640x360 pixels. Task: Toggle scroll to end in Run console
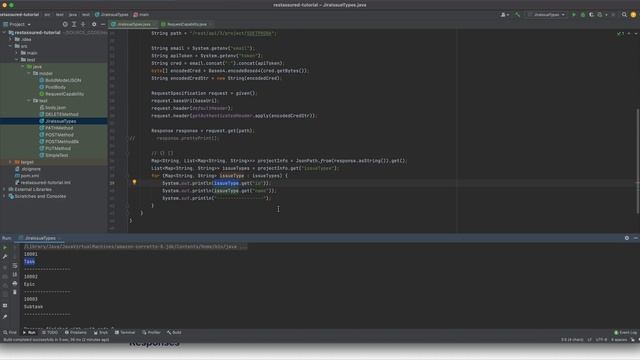(15, 274)
